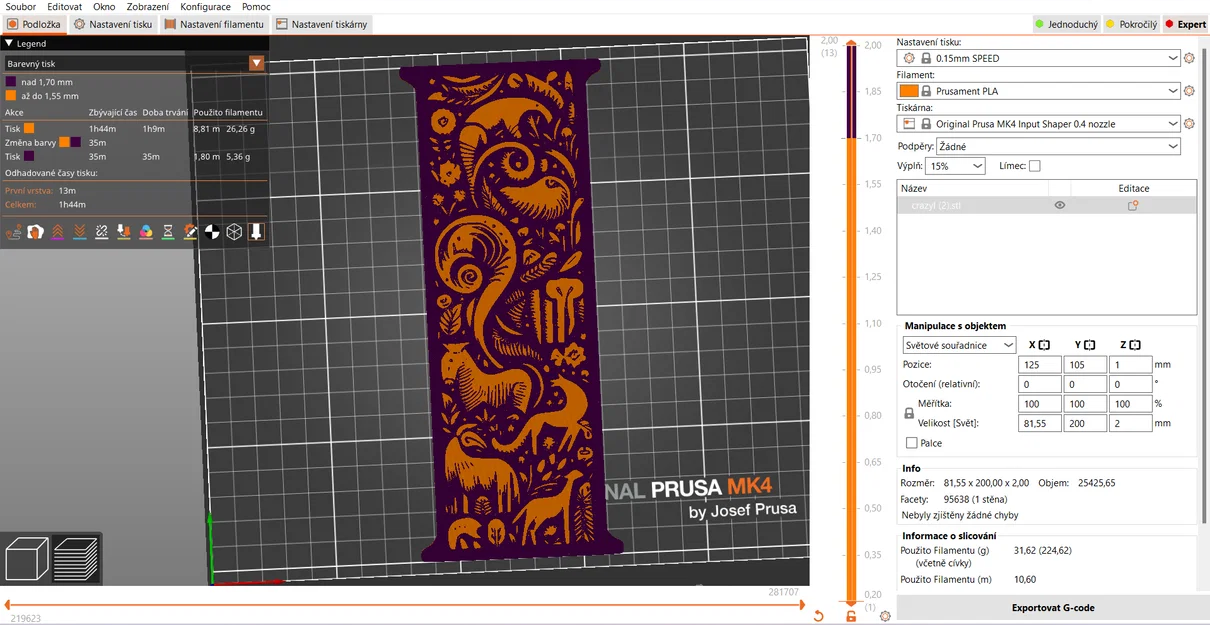Open the Nastavení tisku preset dropdown
Screen dimensions: 1210x625
pos(1039,58)
